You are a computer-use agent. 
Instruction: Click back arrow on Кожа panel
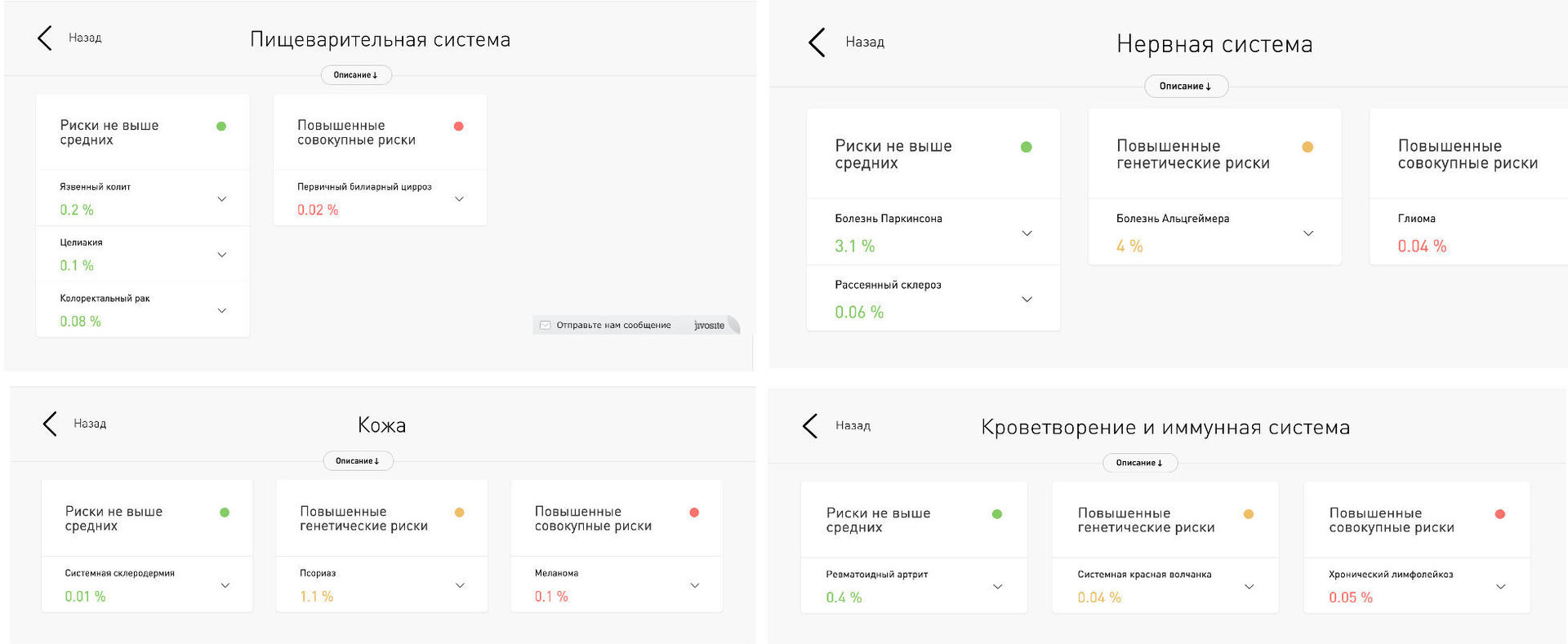pyautogui.click(x=50, y=424)
